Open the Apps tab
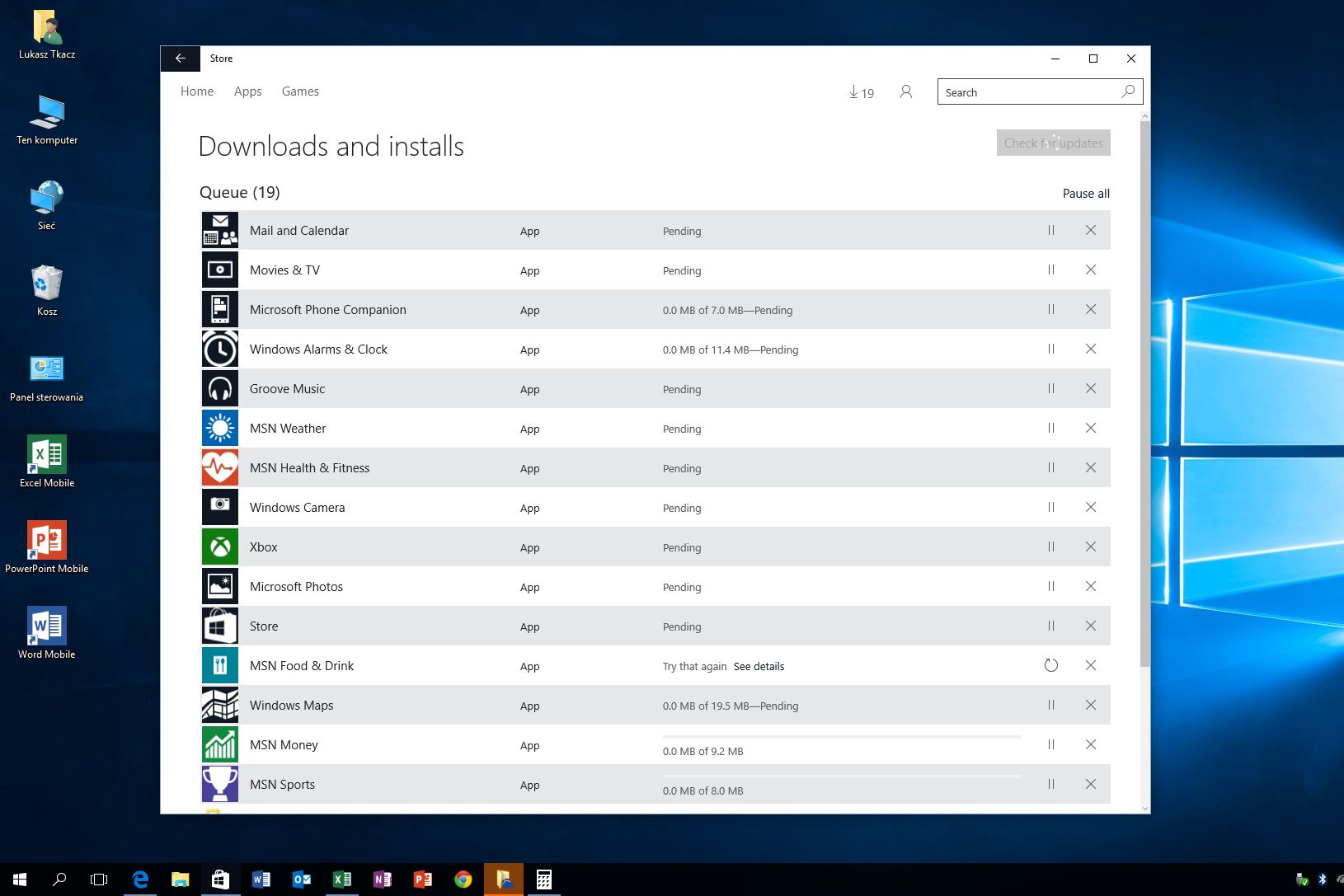Viewport: 1344px width, 896px height. point(247,91)
